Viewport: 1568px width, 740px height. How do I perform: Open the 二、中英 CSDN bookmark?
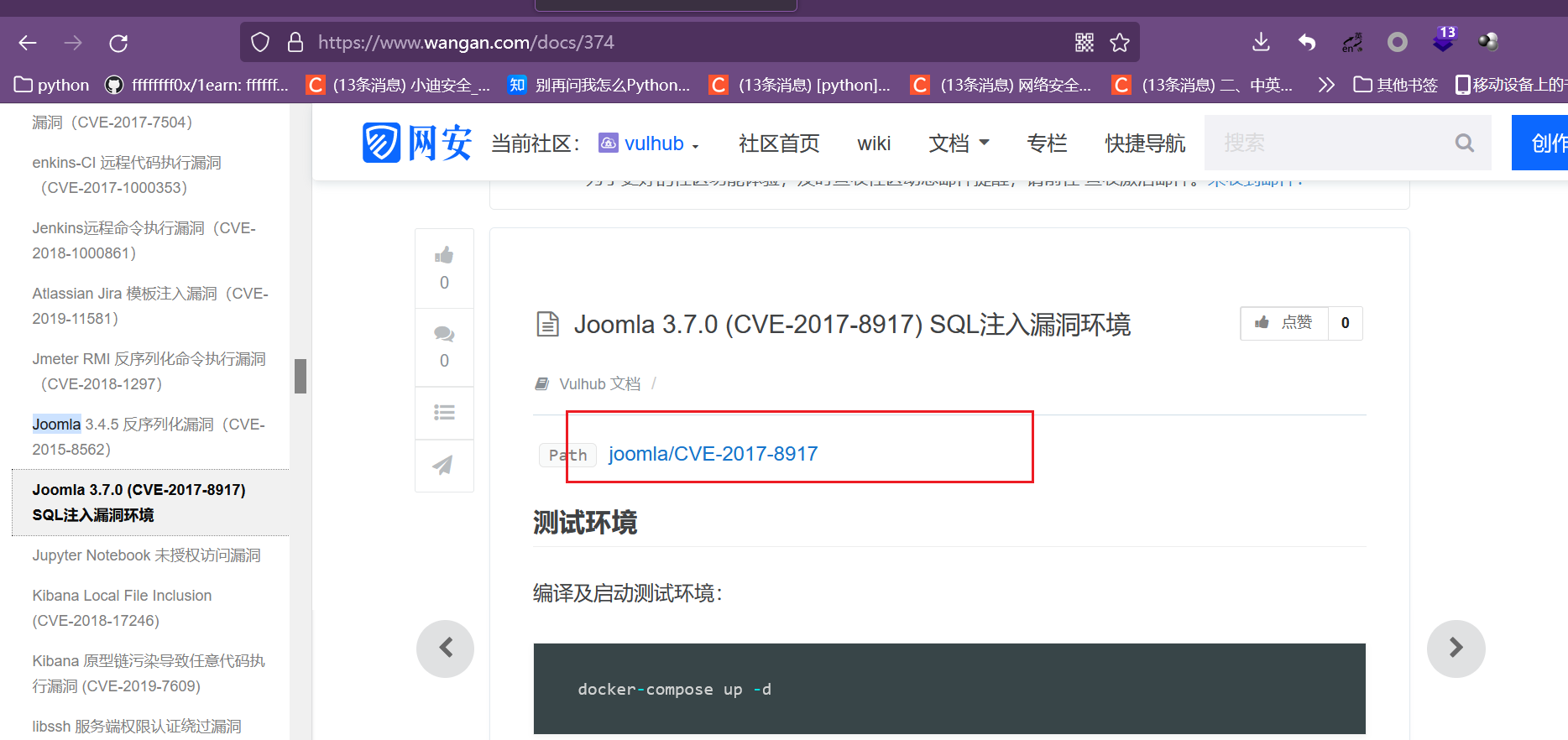pos(1203,85)
